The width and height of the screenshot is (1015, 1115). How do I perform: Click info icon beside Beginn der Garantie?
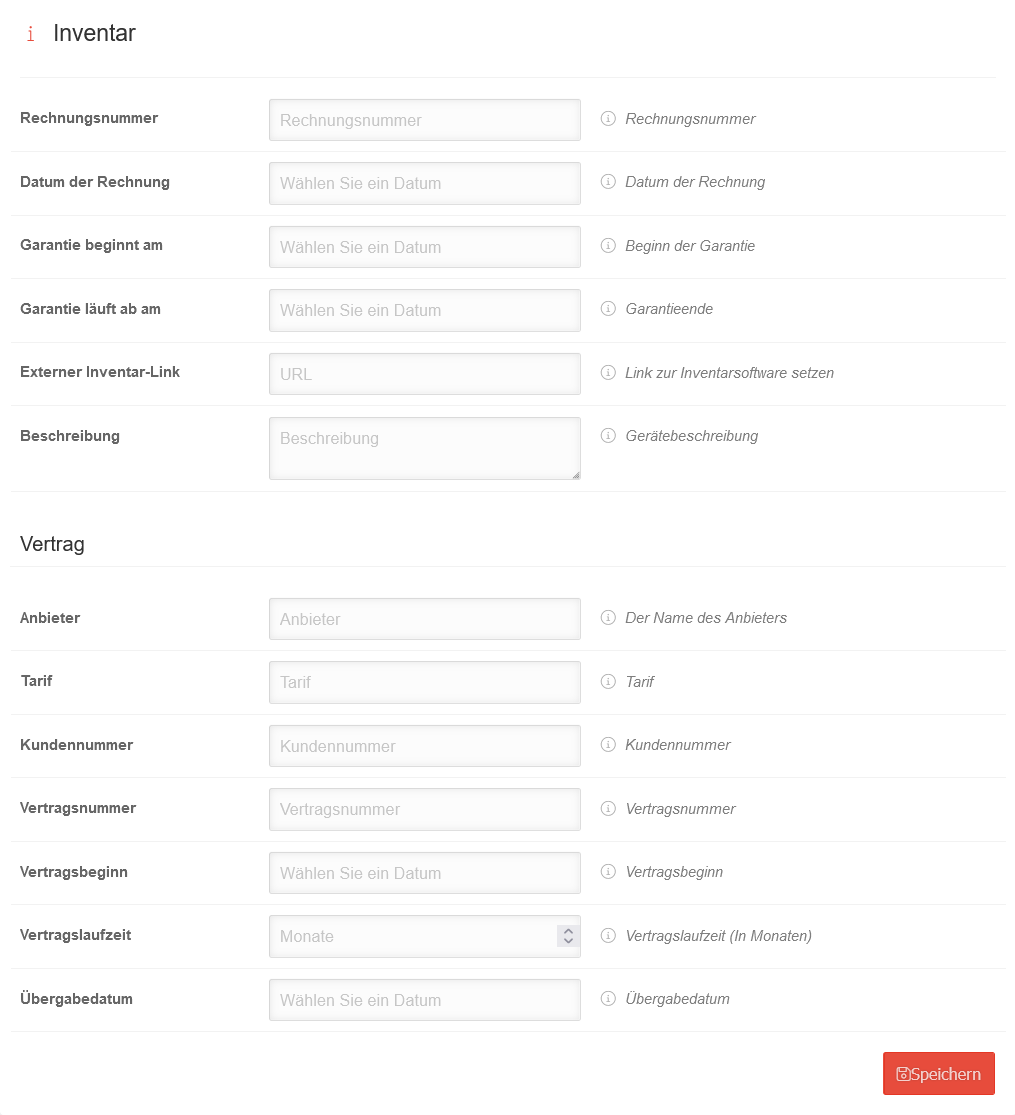click(x=608, y=246)
